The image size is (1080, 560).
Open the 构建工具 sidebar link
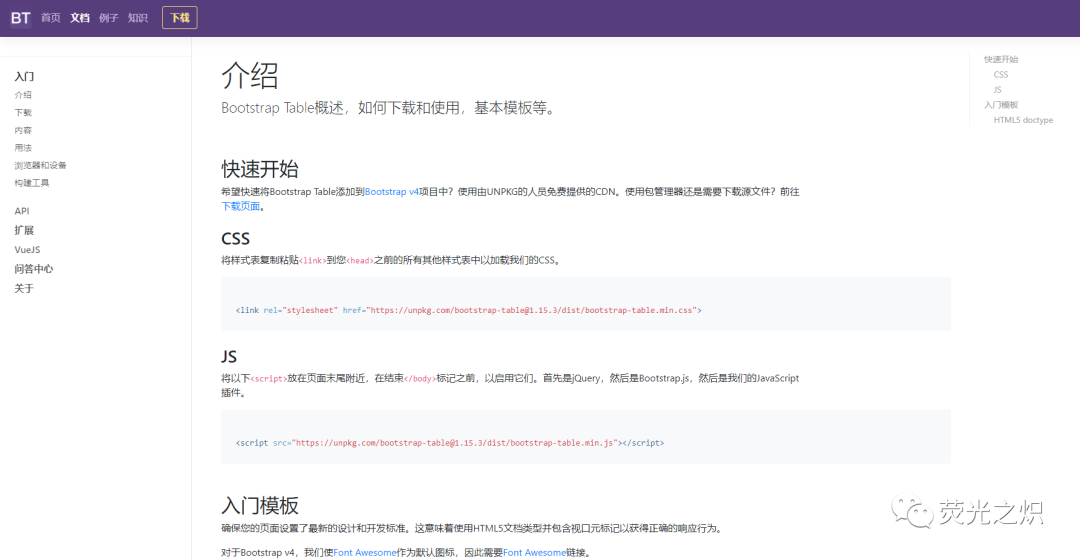[32, 183]
